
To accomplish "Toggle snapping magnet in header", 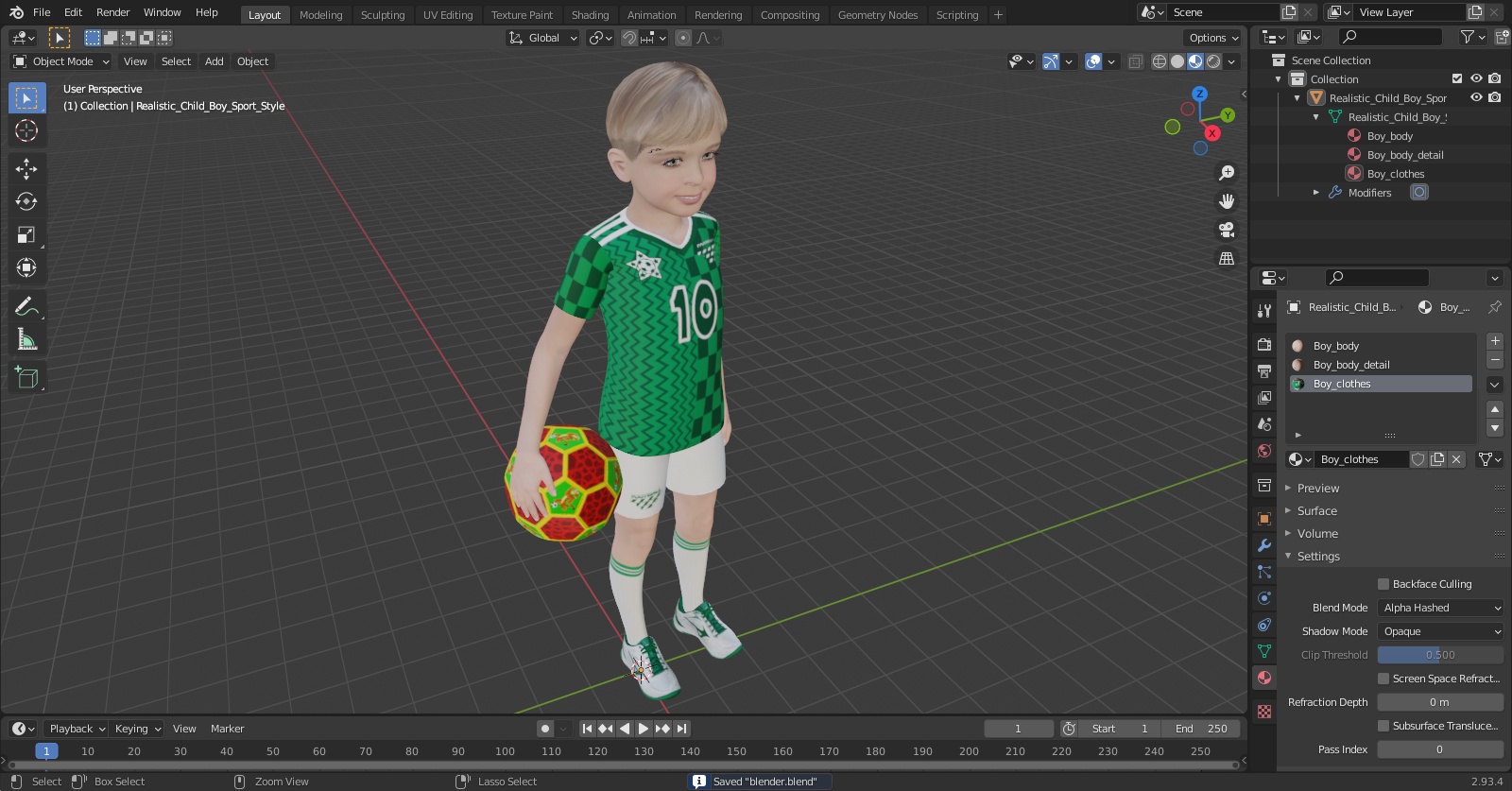I will pyautogui.click(x=629, y=38).
